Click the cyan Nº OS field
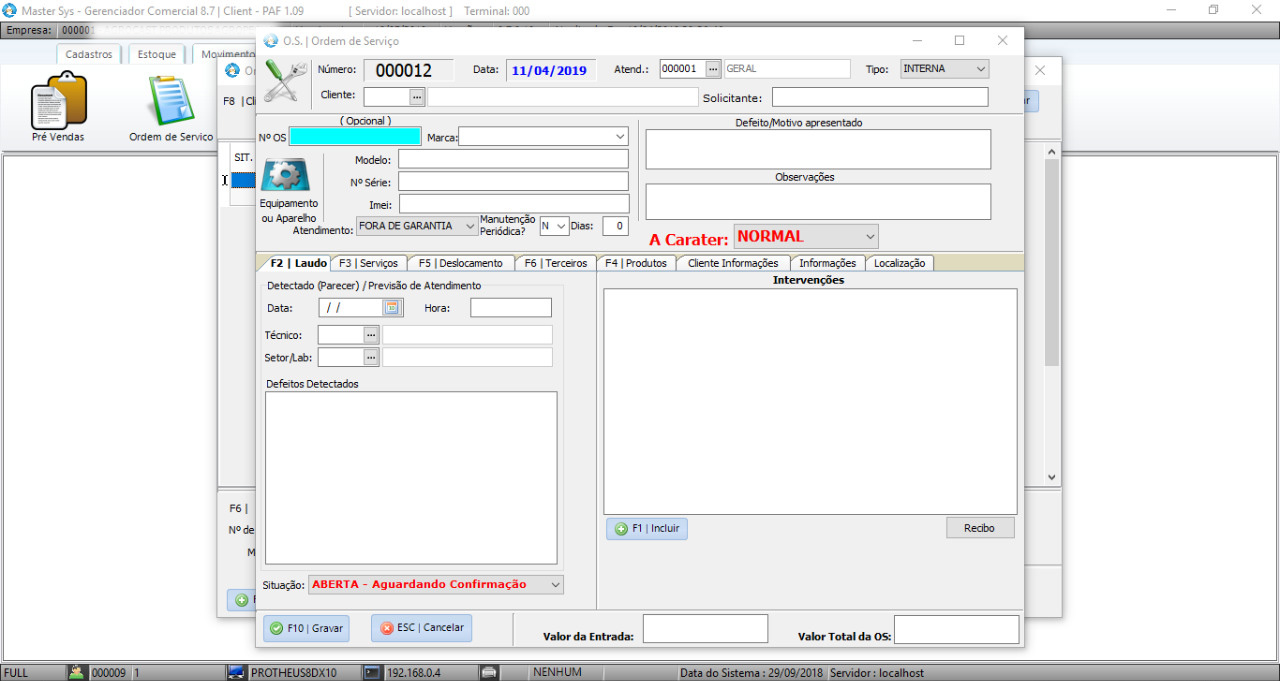Viewport: 1280px width, 681px height. click(355, 137)
